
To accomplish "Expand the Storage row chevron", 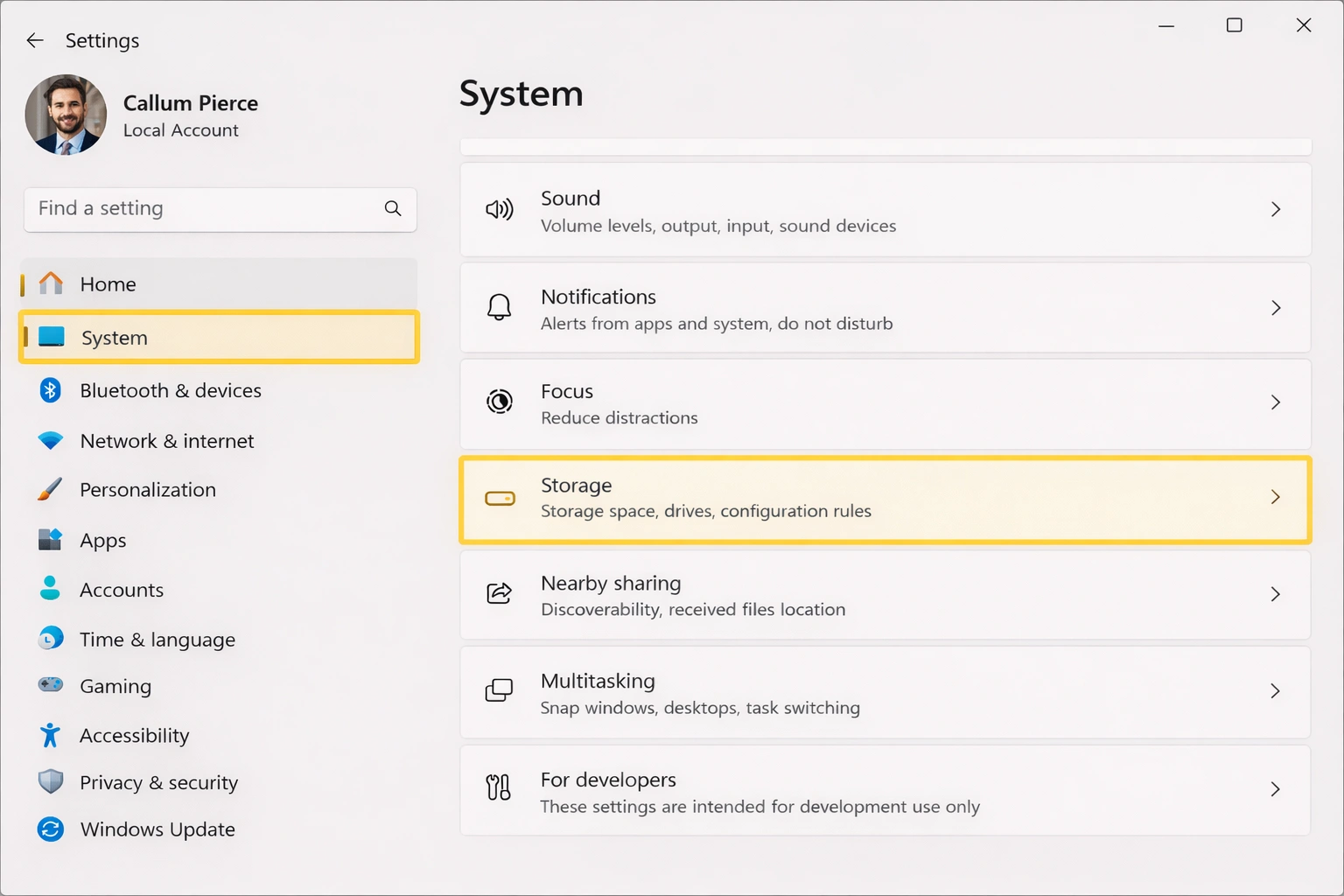I will click(x=1276, y=498).
